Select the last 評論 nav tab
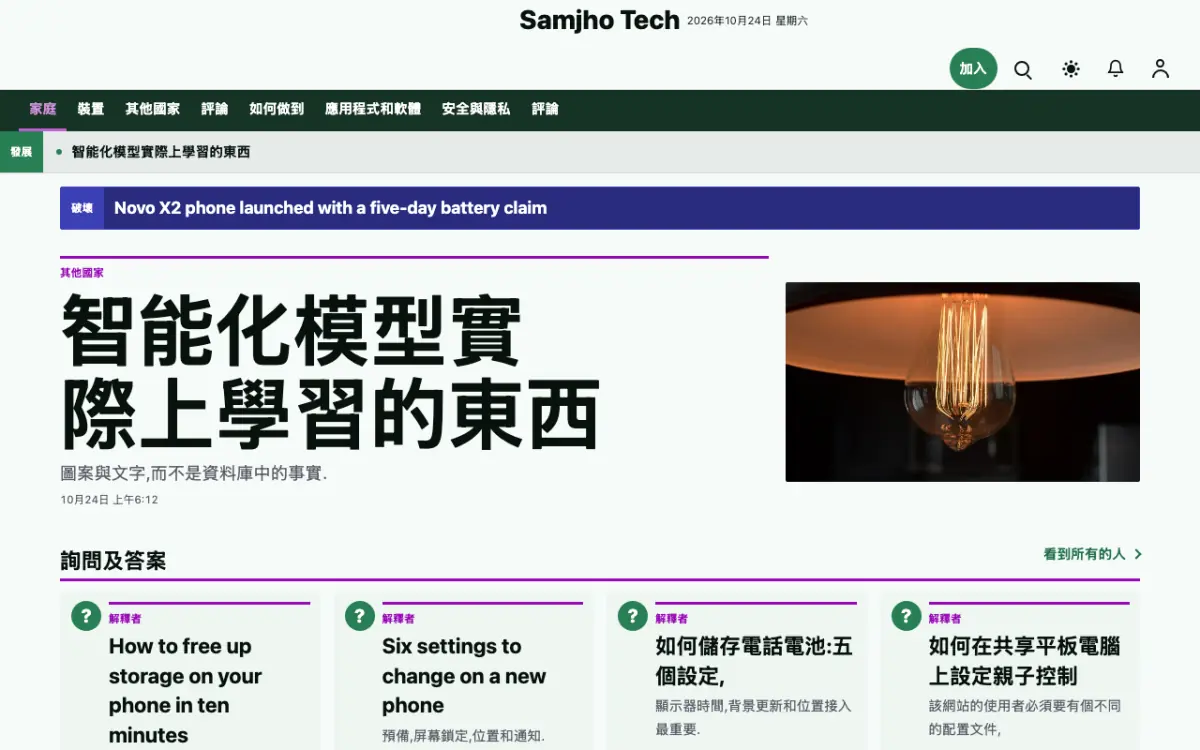 pyautogui.click(x=545, y=109)
